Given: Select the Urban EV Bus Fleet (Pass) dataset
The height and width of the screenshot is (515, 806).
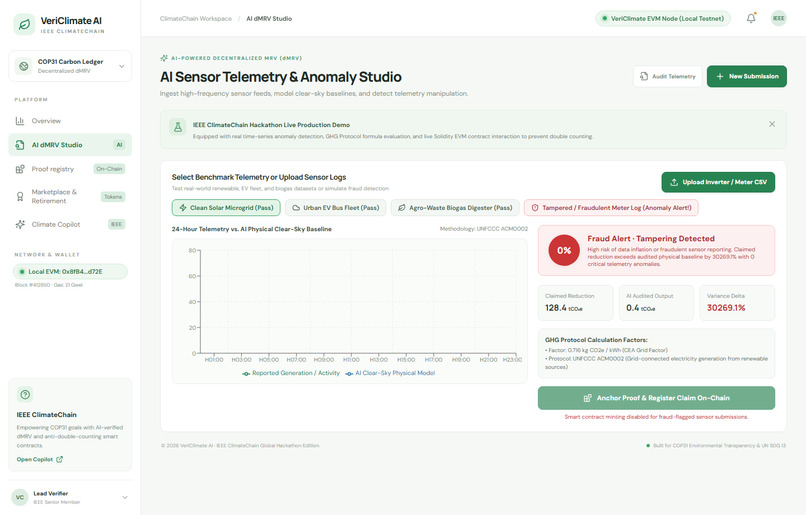Looking at the screenshot, I should (336, 208).
